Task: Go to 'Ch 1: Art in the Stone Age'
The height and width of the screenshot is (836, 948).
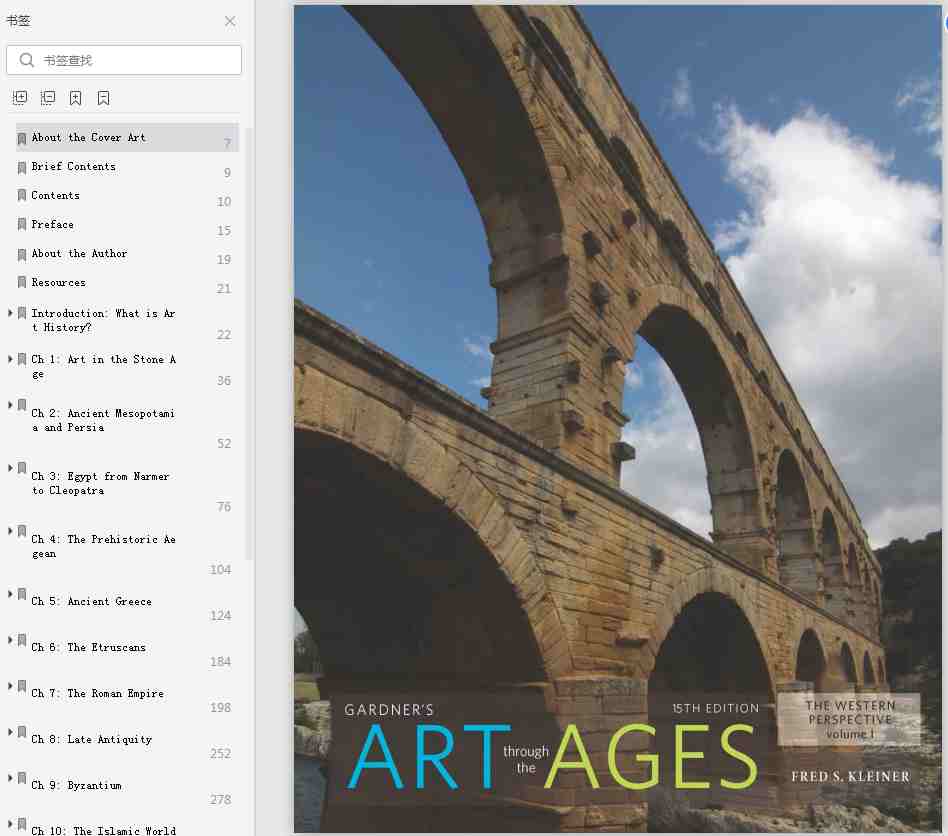Action: (103, 366)
